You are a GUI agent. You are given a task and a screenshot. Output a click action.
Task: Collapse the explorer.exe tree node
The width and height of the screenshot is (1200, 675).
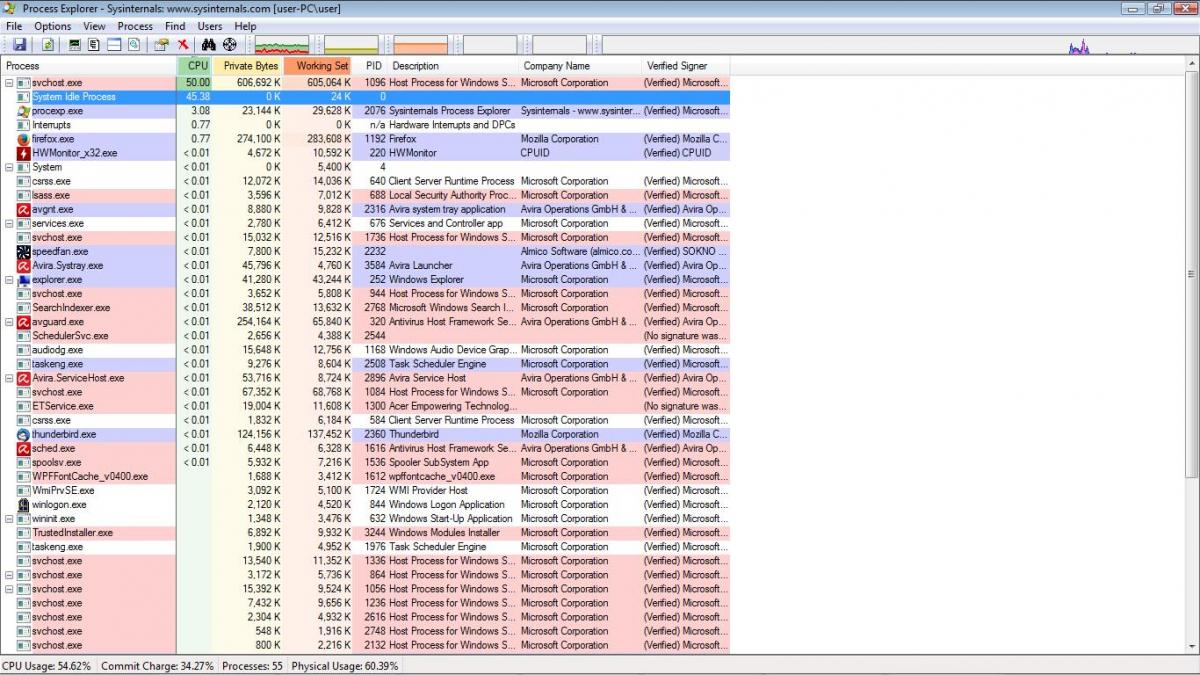[x=9, y=280]
